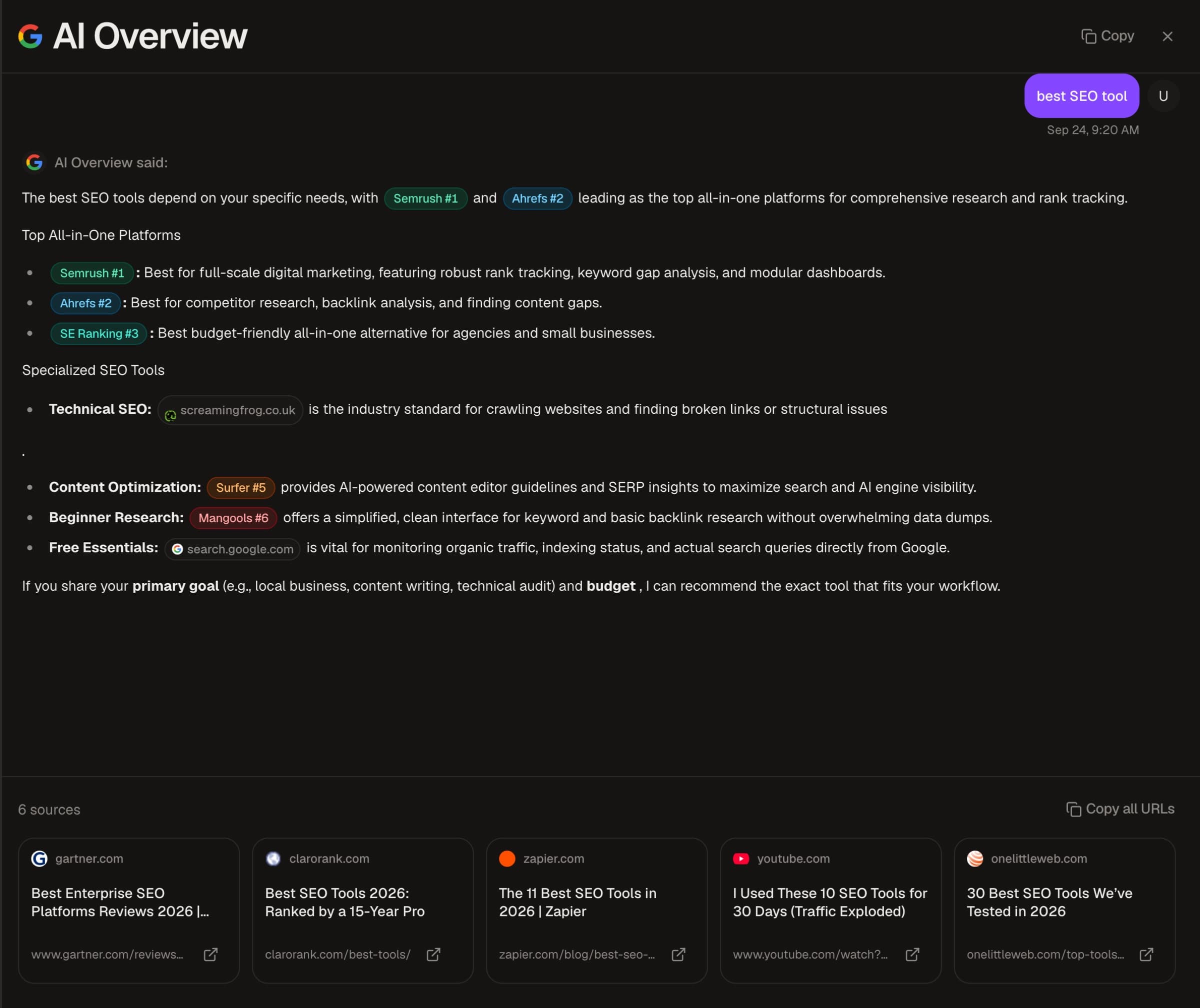
Task: Click the SE Ranking #3 tag
Action: (99, 334)
